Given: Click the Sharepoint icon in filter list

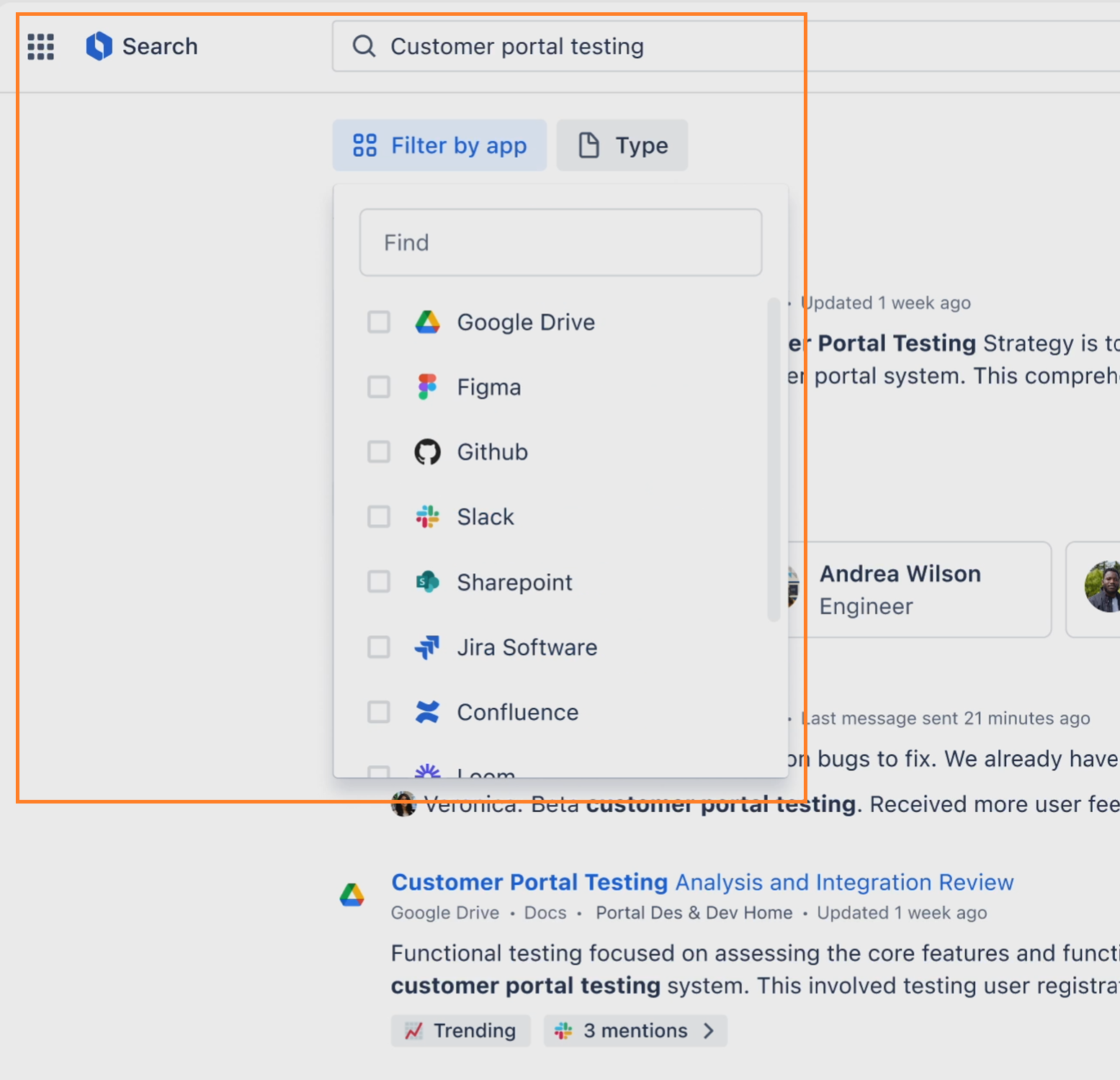Looking at the screenshot, I should 428,582.
